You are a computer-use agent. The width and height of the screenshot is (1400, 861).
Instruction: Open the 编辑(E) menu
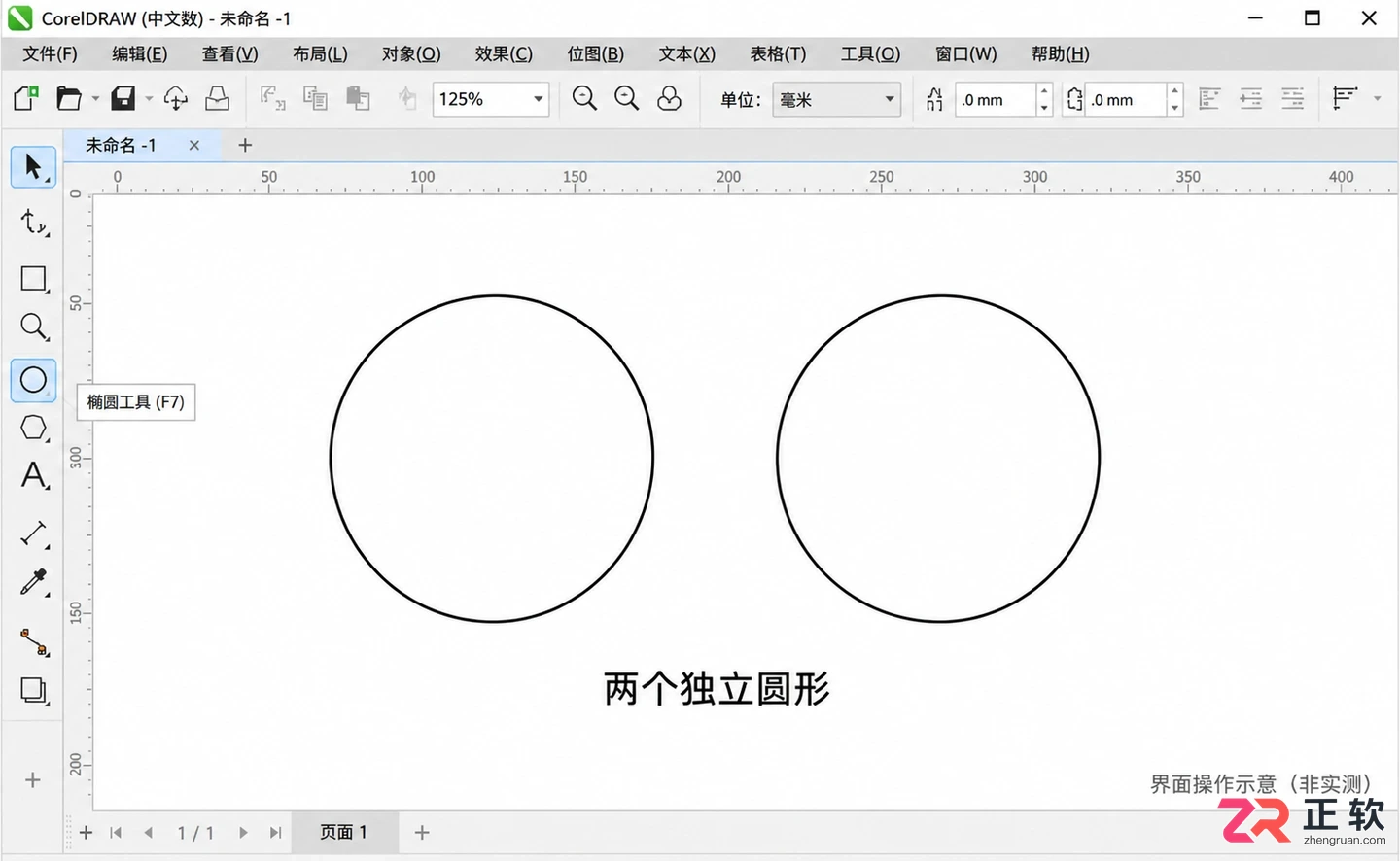[x=139, y=54]
